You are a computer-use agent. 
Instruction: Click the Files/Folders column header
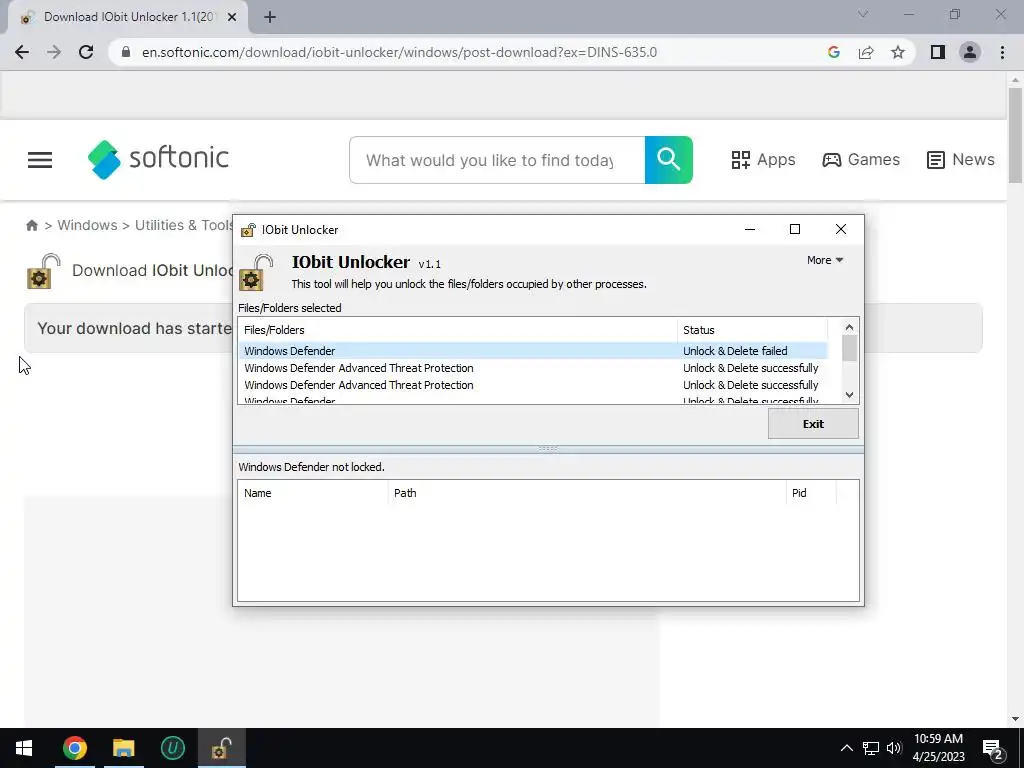pyautogui.click(x=457, y=330)
